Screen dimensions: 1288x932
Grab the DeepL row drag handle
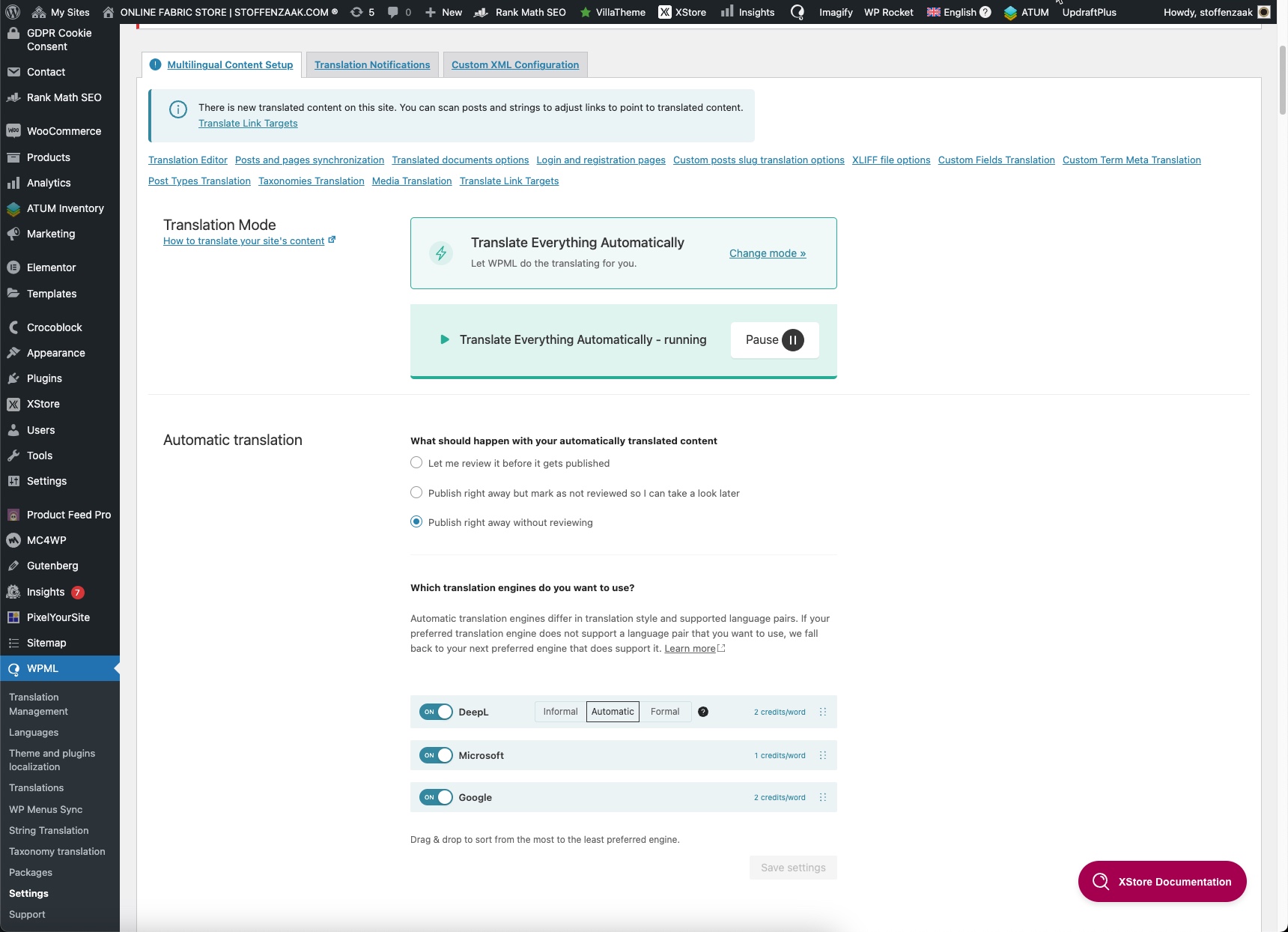pyautogui.click(x=823, y=712)
